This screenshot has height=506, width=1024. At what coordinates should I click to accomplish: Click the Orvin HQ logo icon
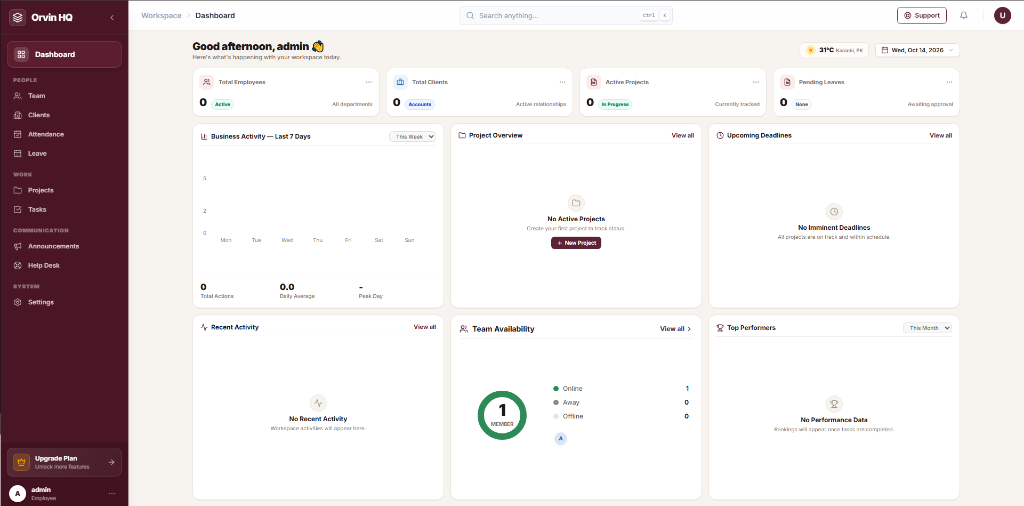18,17
